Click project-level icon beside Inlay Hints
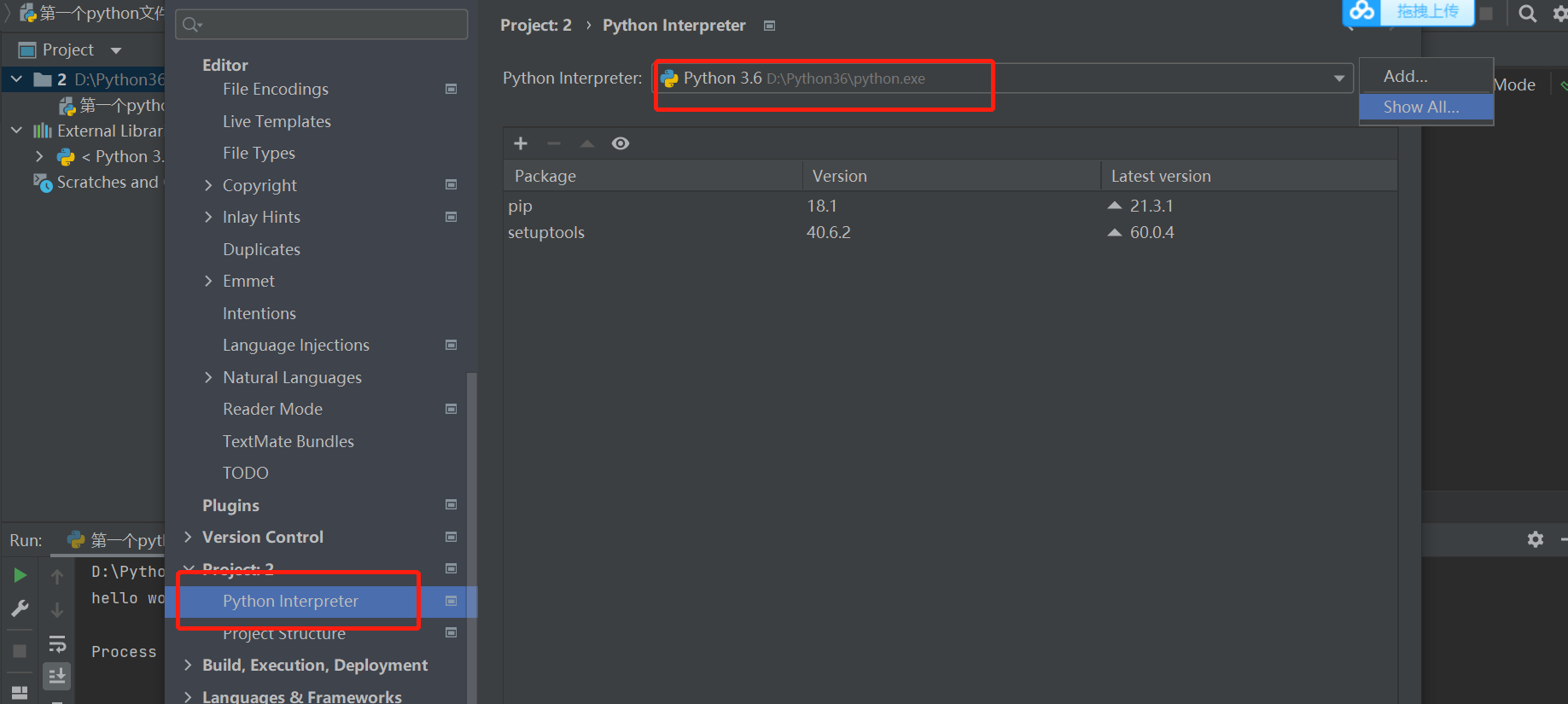 point(452,217)
